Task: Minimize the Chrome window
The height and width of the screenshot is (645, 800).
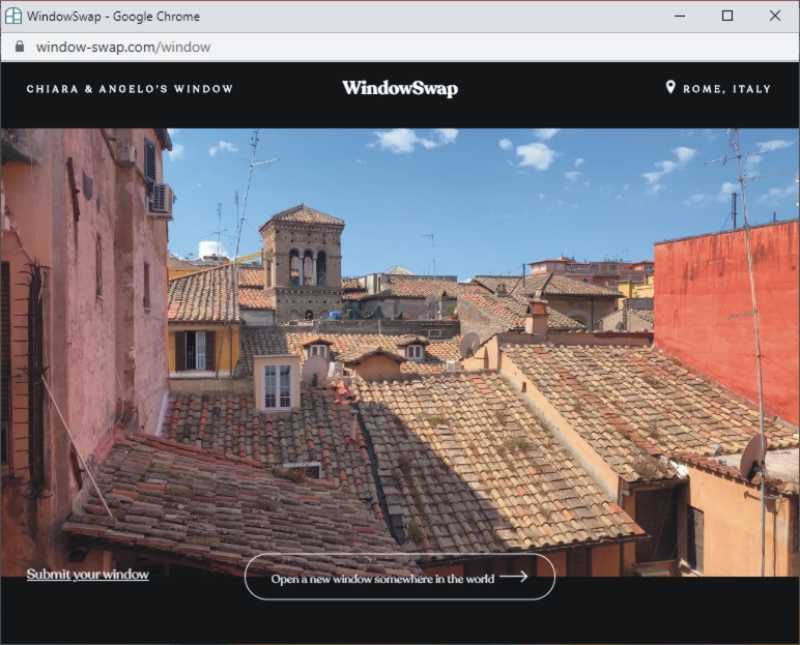Action: pos(679,16)
